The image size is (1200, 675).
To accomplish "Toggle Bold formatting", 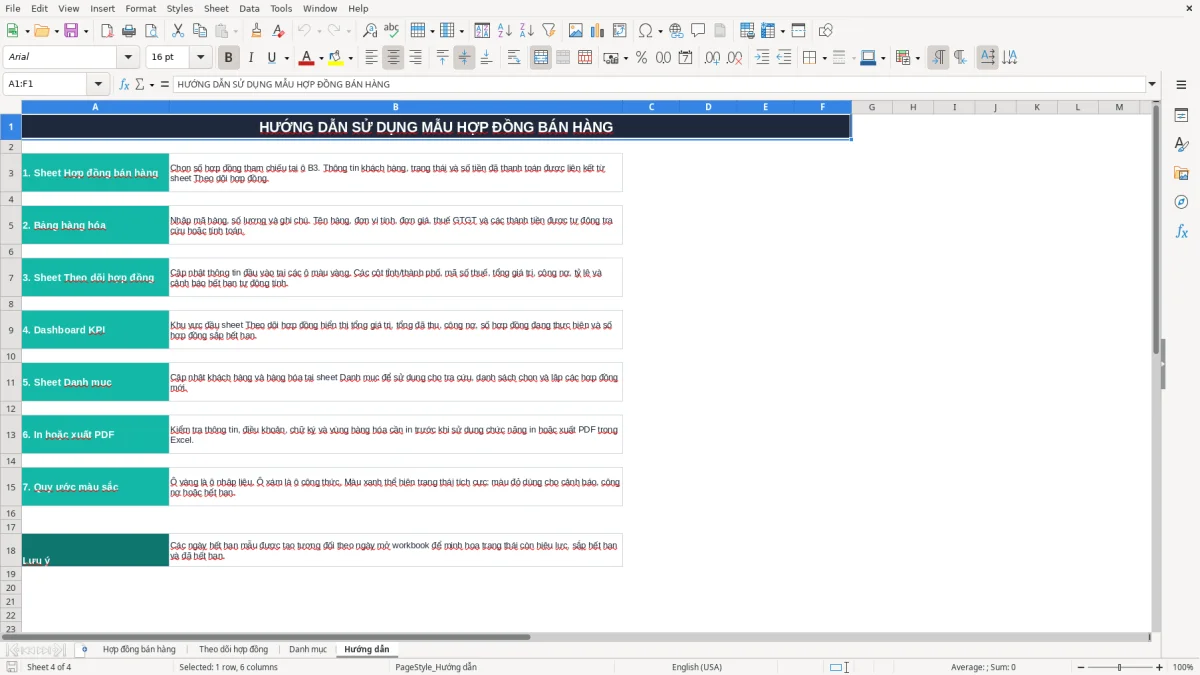I will (229, 58).
